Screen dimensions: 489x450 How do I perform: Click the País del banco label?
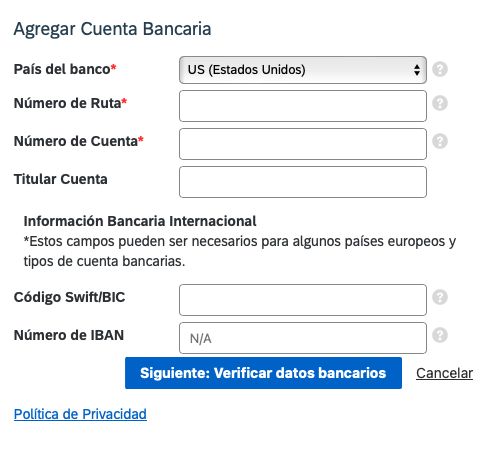tap(65, 69)
